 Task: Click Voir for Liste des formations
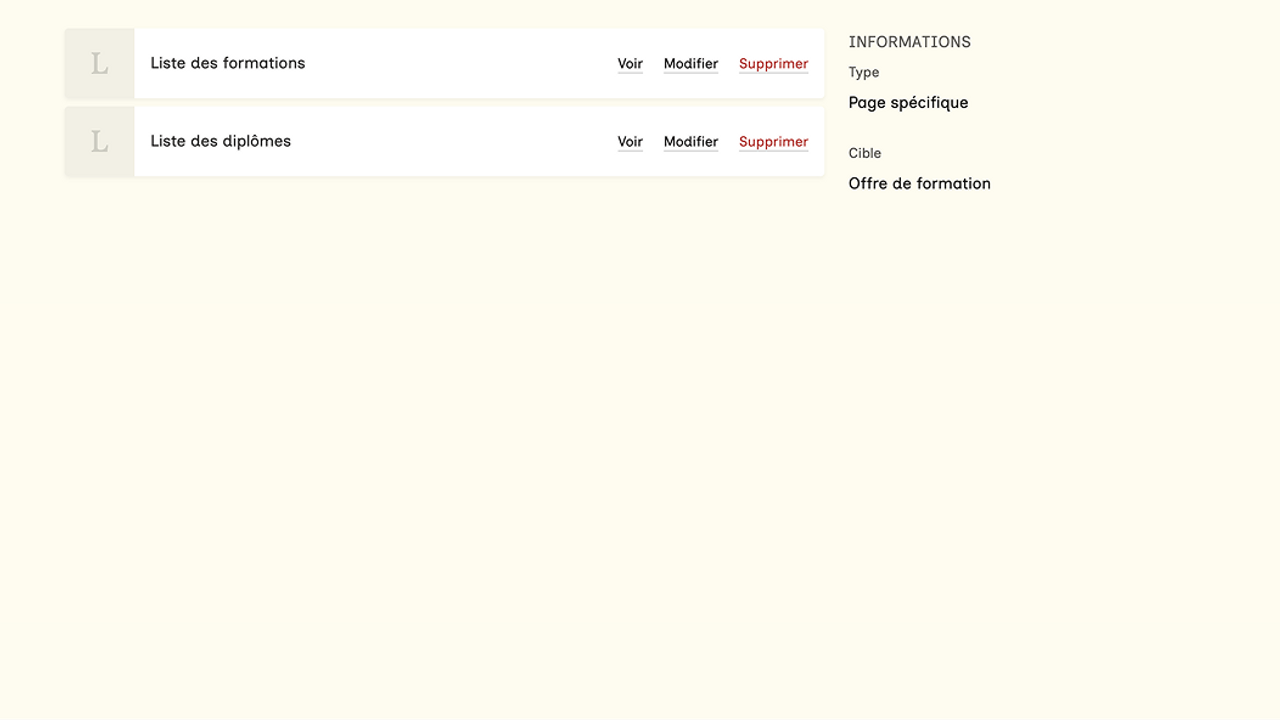click(630, 64)
